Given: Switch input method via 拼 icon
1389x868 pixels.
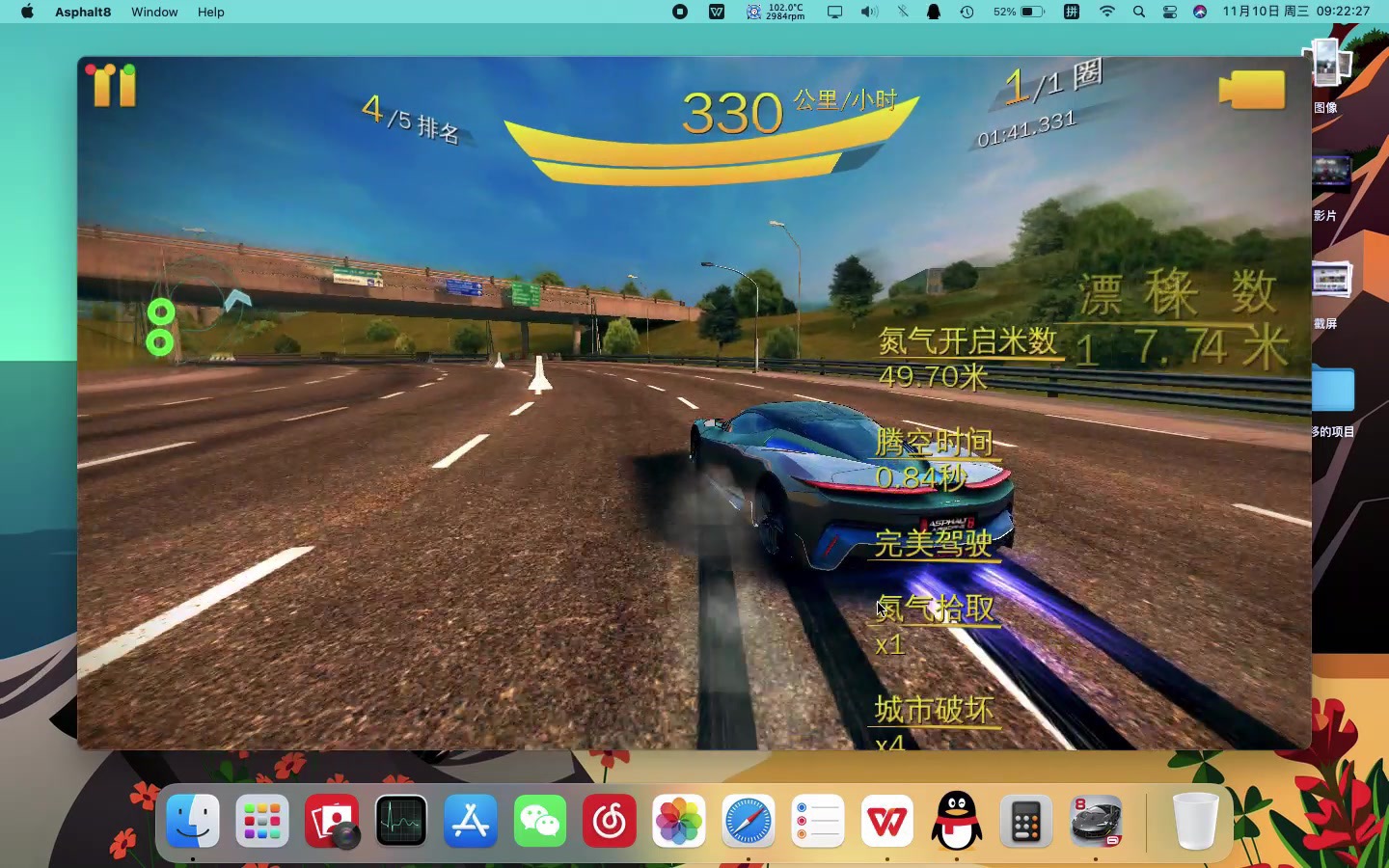Looking at the screenshot, I should click(x=1072, y=12).
